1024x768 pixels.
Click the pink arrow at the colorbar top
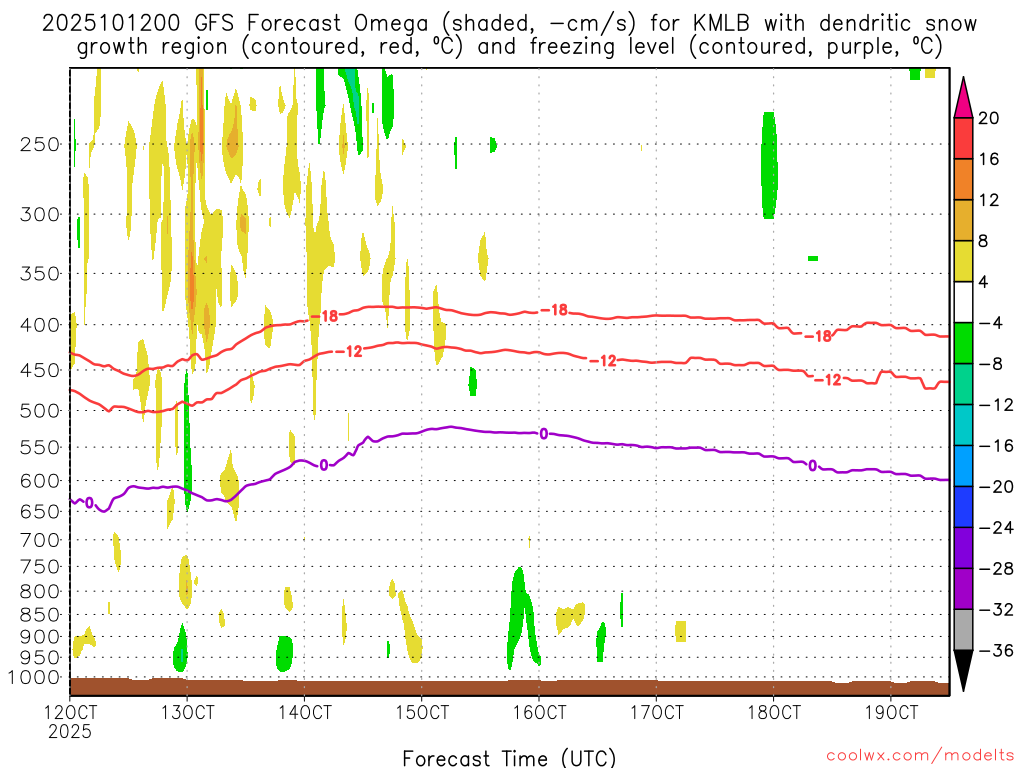tap(963, 99)
